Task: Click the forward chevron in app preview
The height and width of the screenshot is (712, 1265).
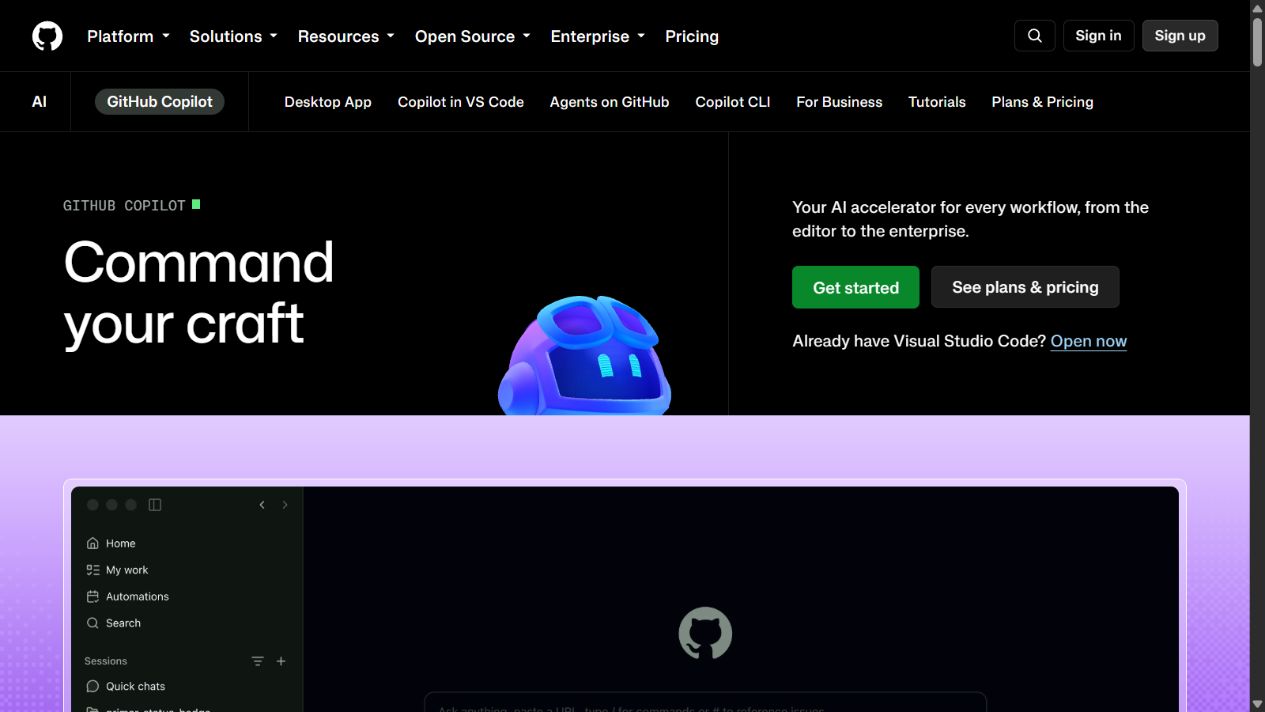Action: tap(285, 505)
